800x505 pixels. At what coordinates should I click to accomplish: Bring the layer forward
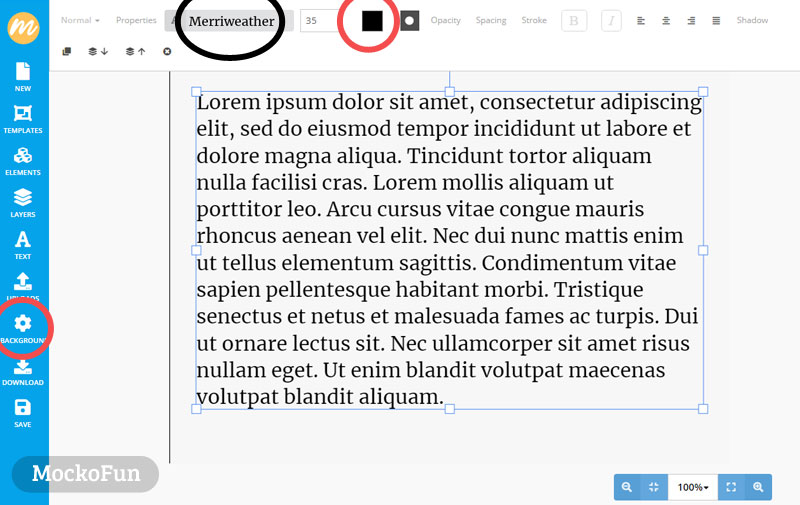136,52
